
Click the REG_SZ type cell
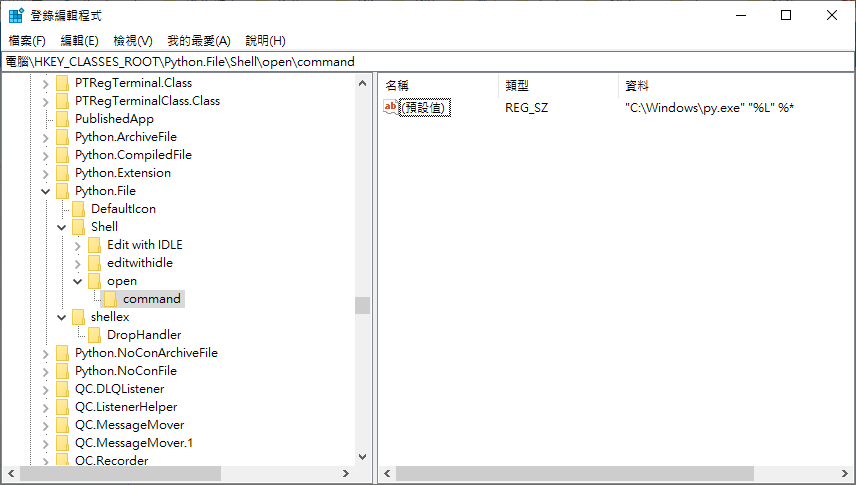(x=526, y=108)
